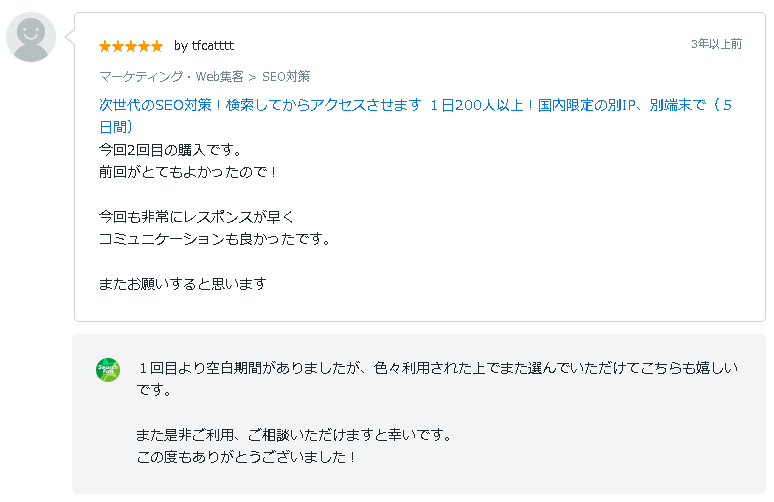Open the 'SEO対策' subcategory

pos(286,77)
